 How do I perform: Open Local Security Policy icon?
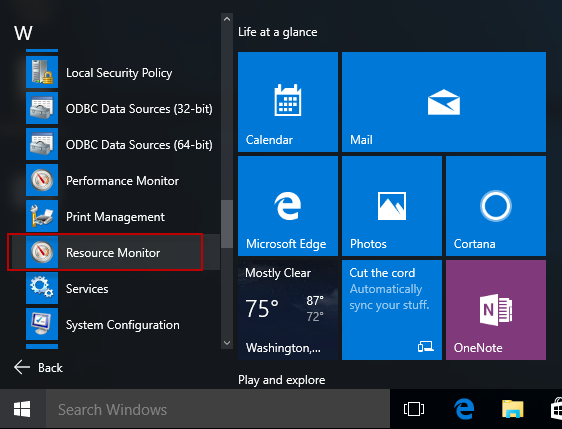(x=42, y=72)
